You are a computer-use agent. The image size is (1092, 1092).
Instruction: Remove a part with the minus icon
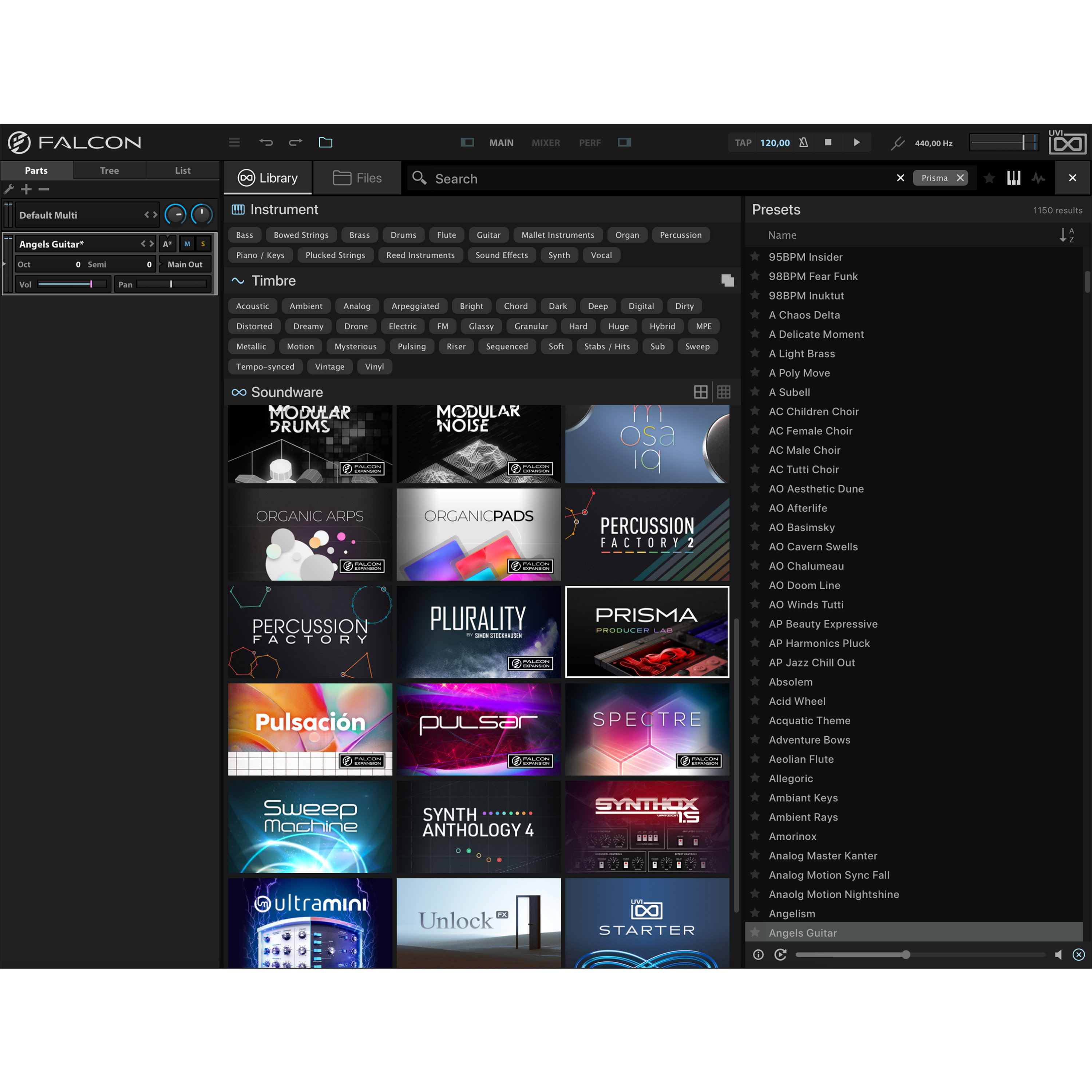(x=44, y=189)
